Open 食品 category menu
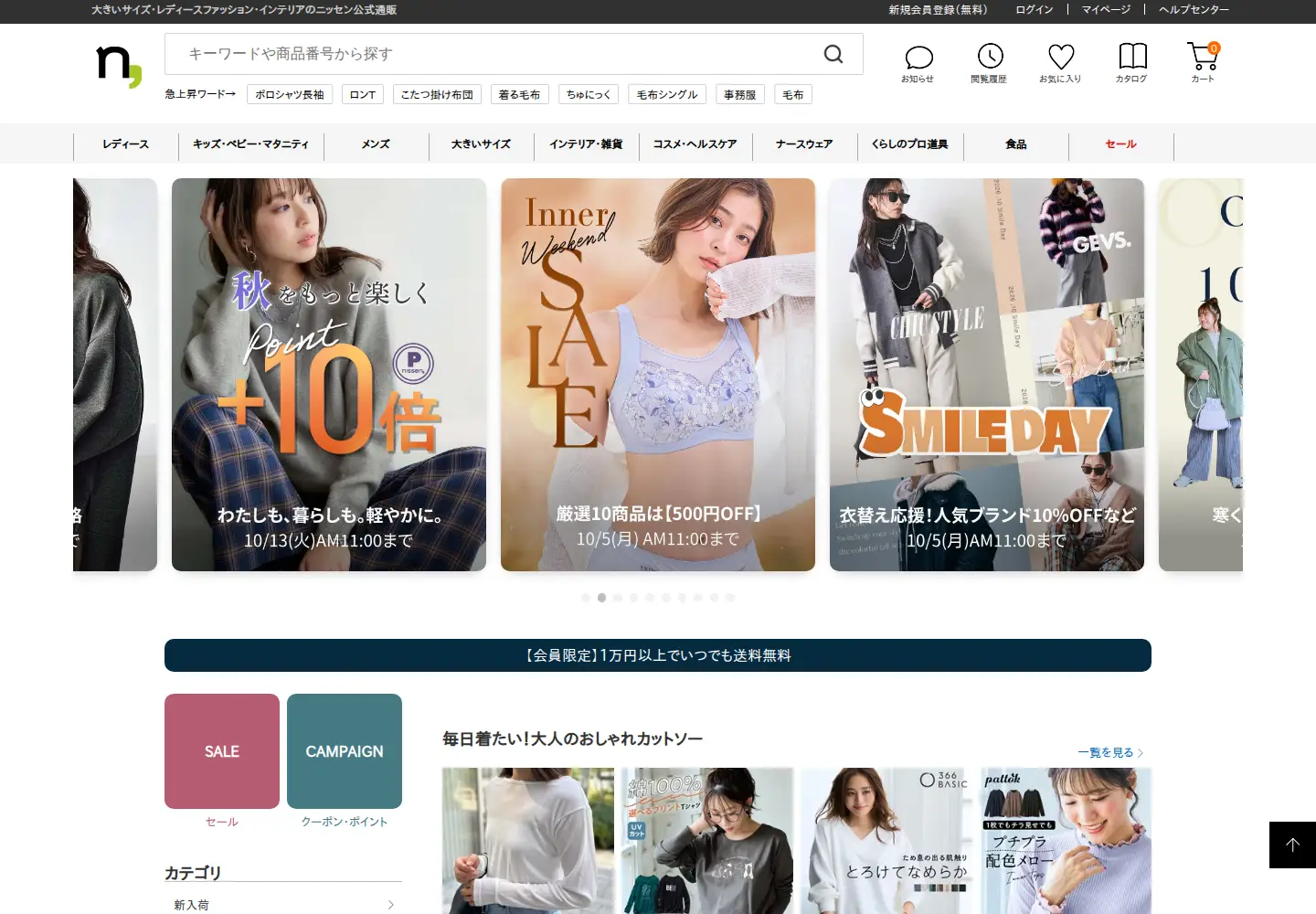The width and height of the screenshot is (1316, 914). pyautogui.click(x=1016, y=144)
